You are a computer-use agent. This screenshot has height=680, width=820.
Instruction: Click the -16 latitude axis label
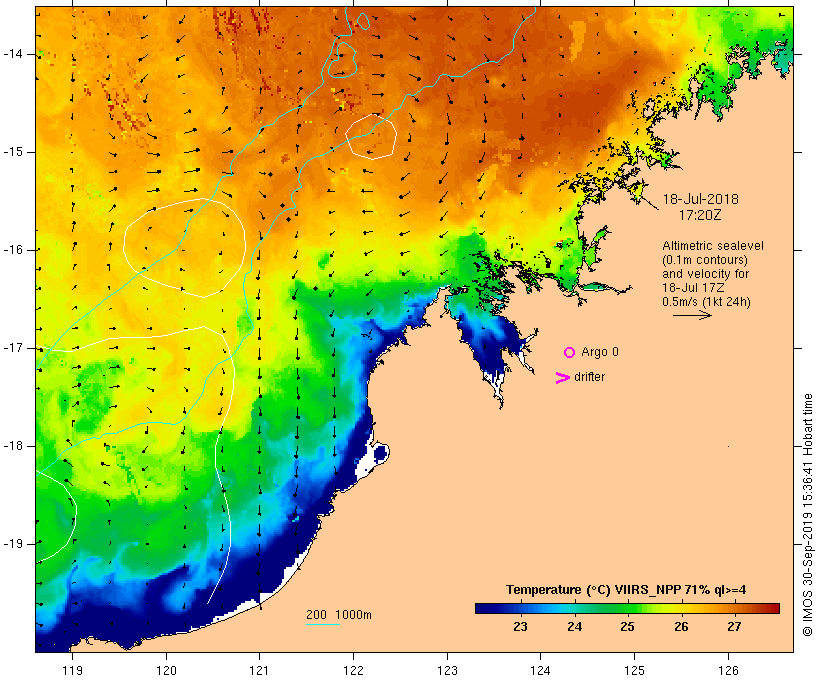click(x=12, y=250)
